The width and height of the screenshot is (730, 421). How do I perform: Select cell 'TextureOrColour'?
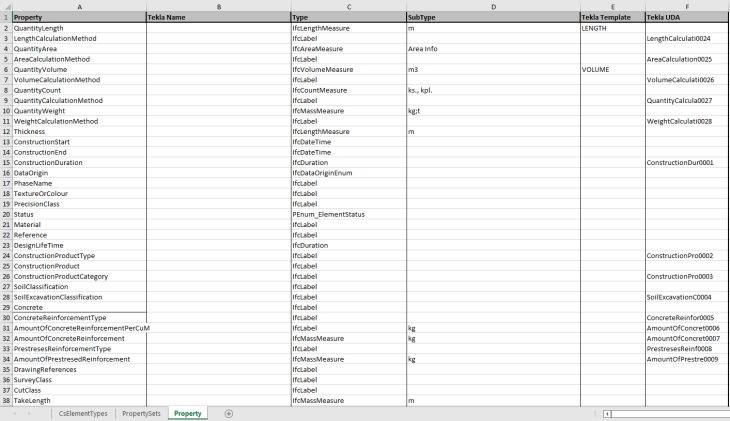pyautogui.click(x=79, y=193)
